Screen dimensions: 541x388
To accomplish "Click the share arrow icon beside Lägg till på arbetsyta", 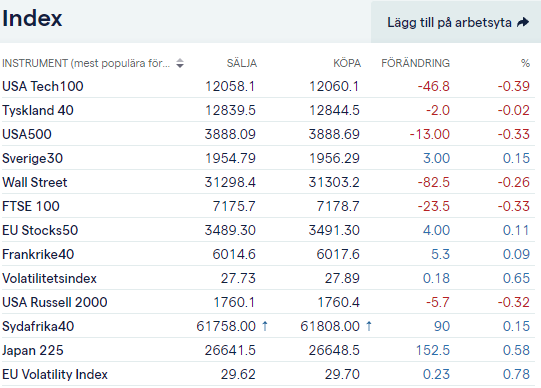I will click(523, 22).
